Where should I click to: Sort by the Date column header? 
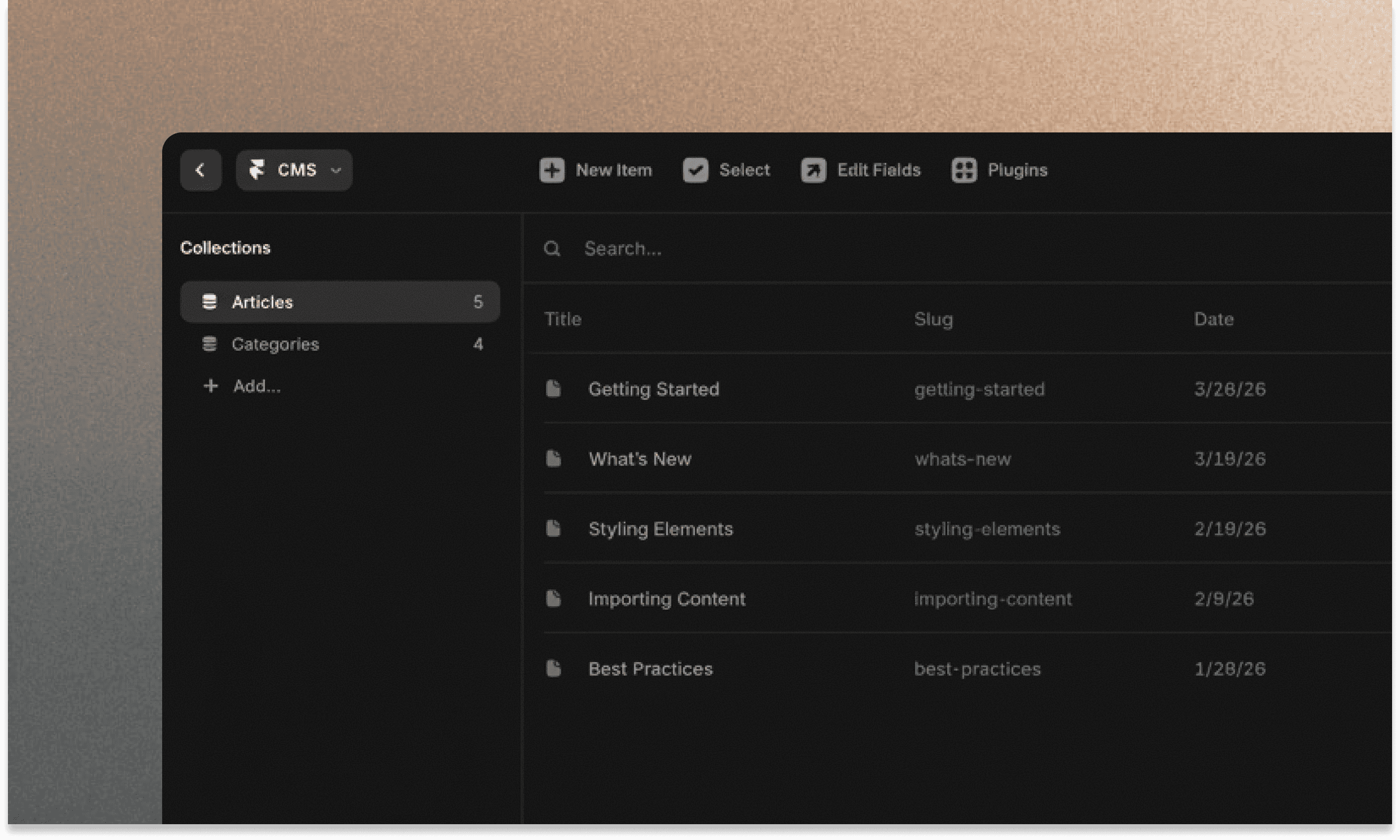tap(1213, 319)
